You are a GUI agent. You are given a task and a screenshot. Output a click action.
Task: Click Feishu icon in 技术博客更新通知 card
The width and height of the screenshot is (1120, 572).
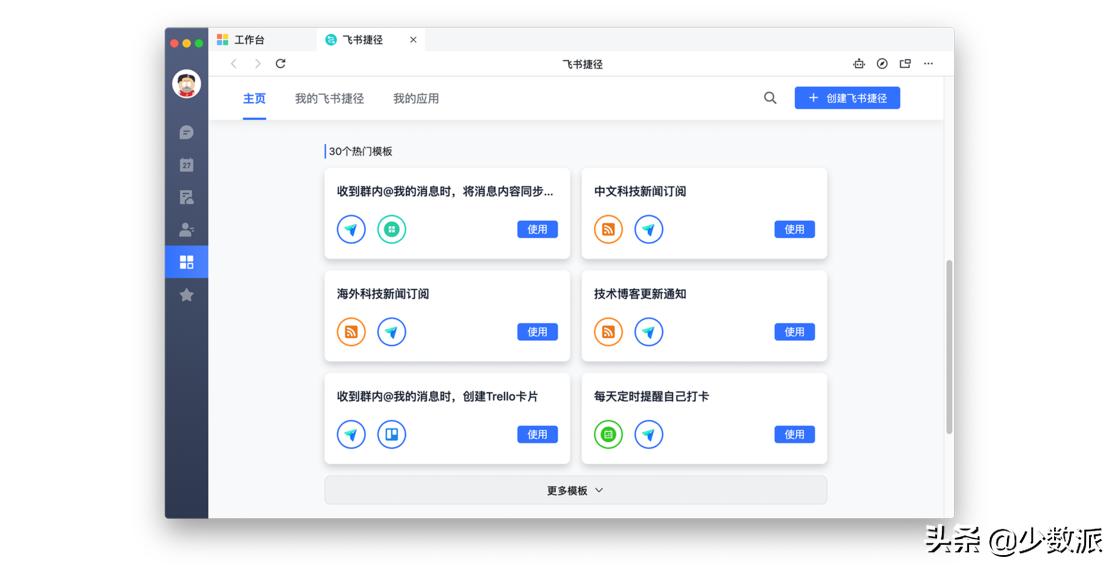point(649,332)
